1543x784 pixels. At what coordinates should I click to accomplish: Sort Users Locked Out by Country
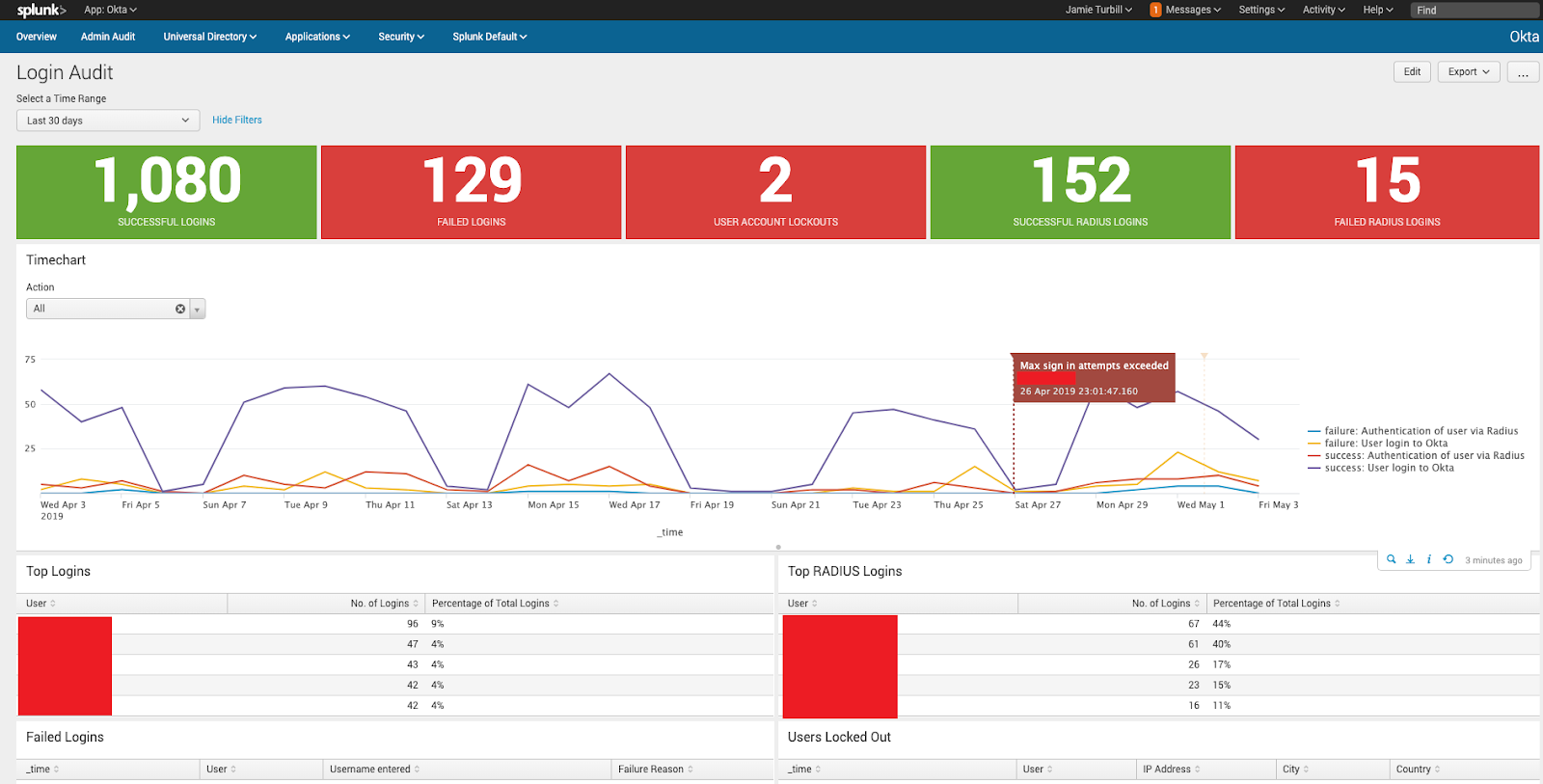[1464, 770]
